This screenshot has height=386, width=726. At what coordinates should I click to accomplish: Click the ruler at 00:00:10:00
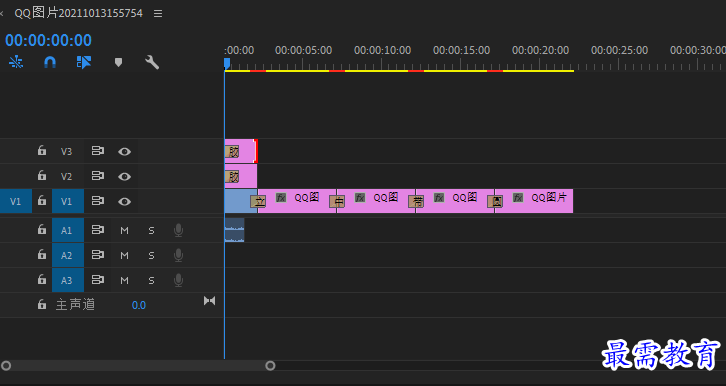pyautogui.click(x=382, y=50)
